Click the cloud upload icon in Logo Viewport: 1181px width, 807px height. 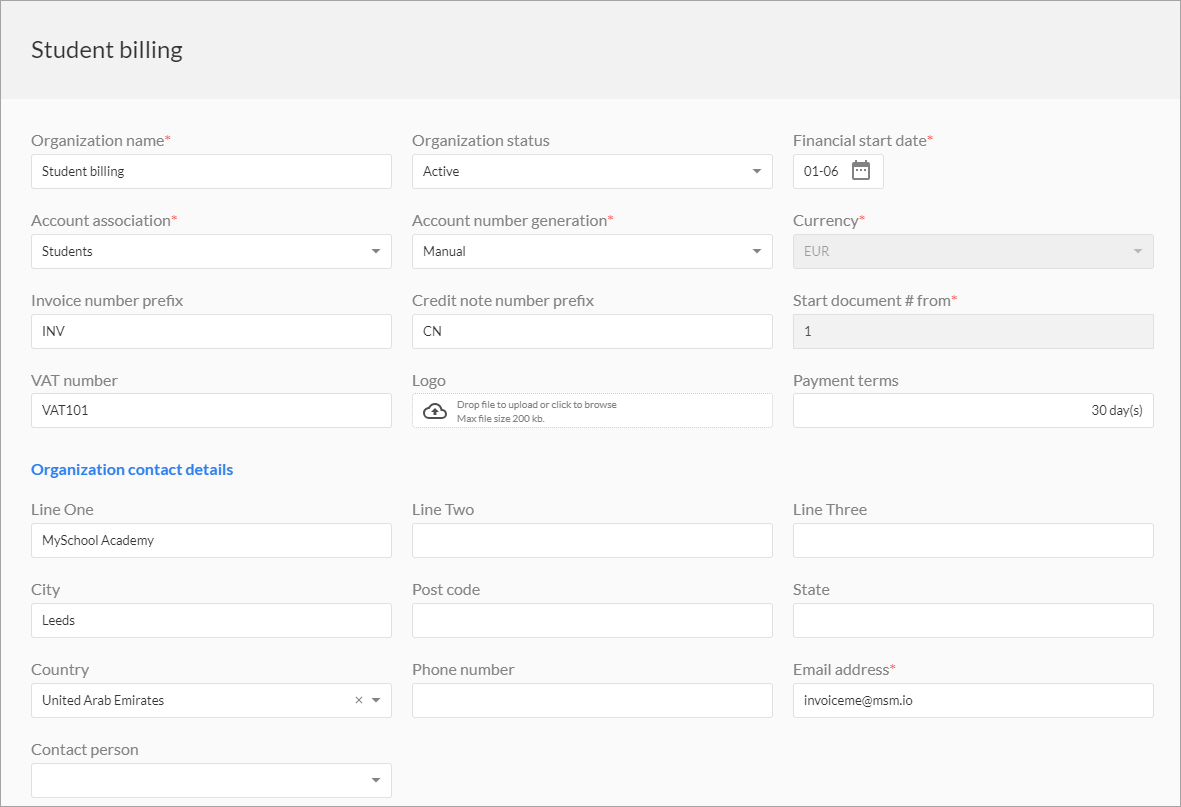435,411
